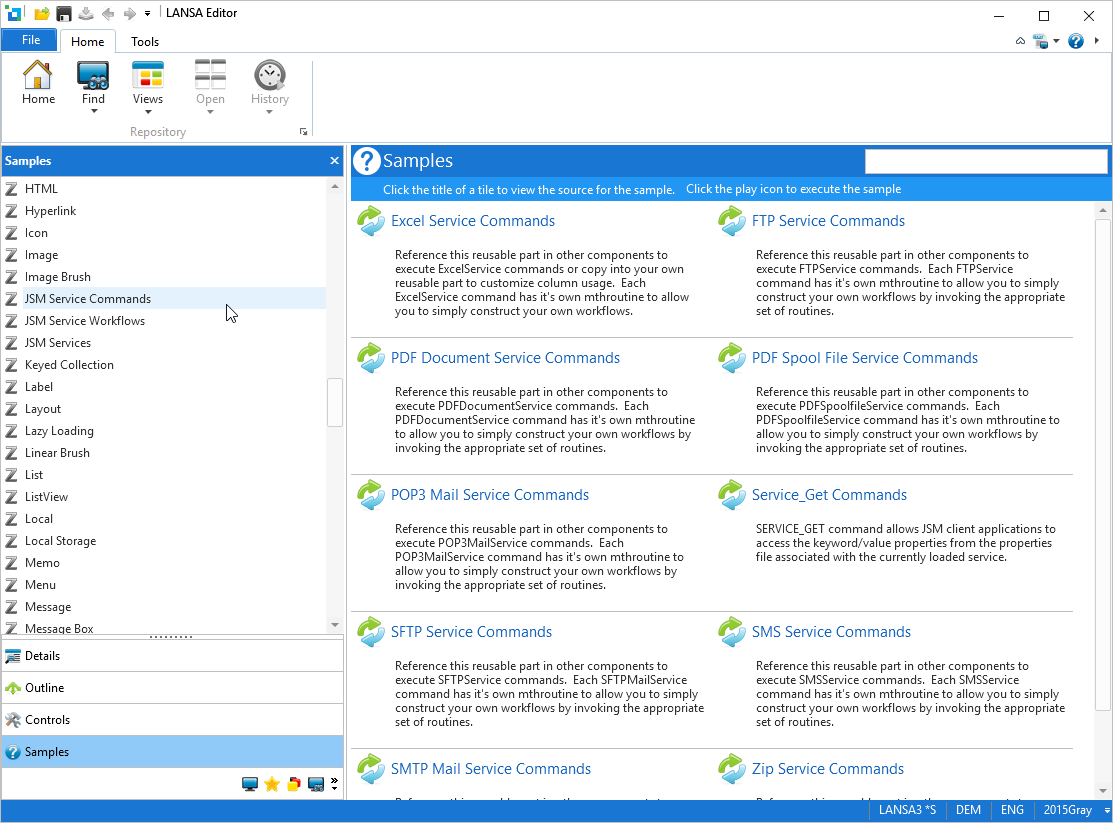Open the Outline panel tab
The height and width of the screenshot is (823, 1113).
point(172,688)
